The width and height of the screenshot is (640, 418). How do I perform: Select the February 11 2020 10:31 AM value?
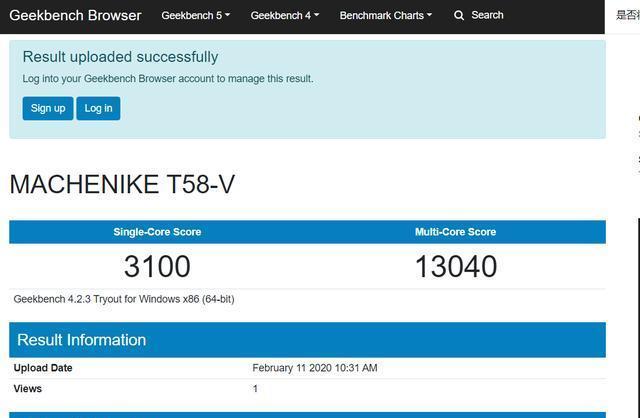pos(315,368)
